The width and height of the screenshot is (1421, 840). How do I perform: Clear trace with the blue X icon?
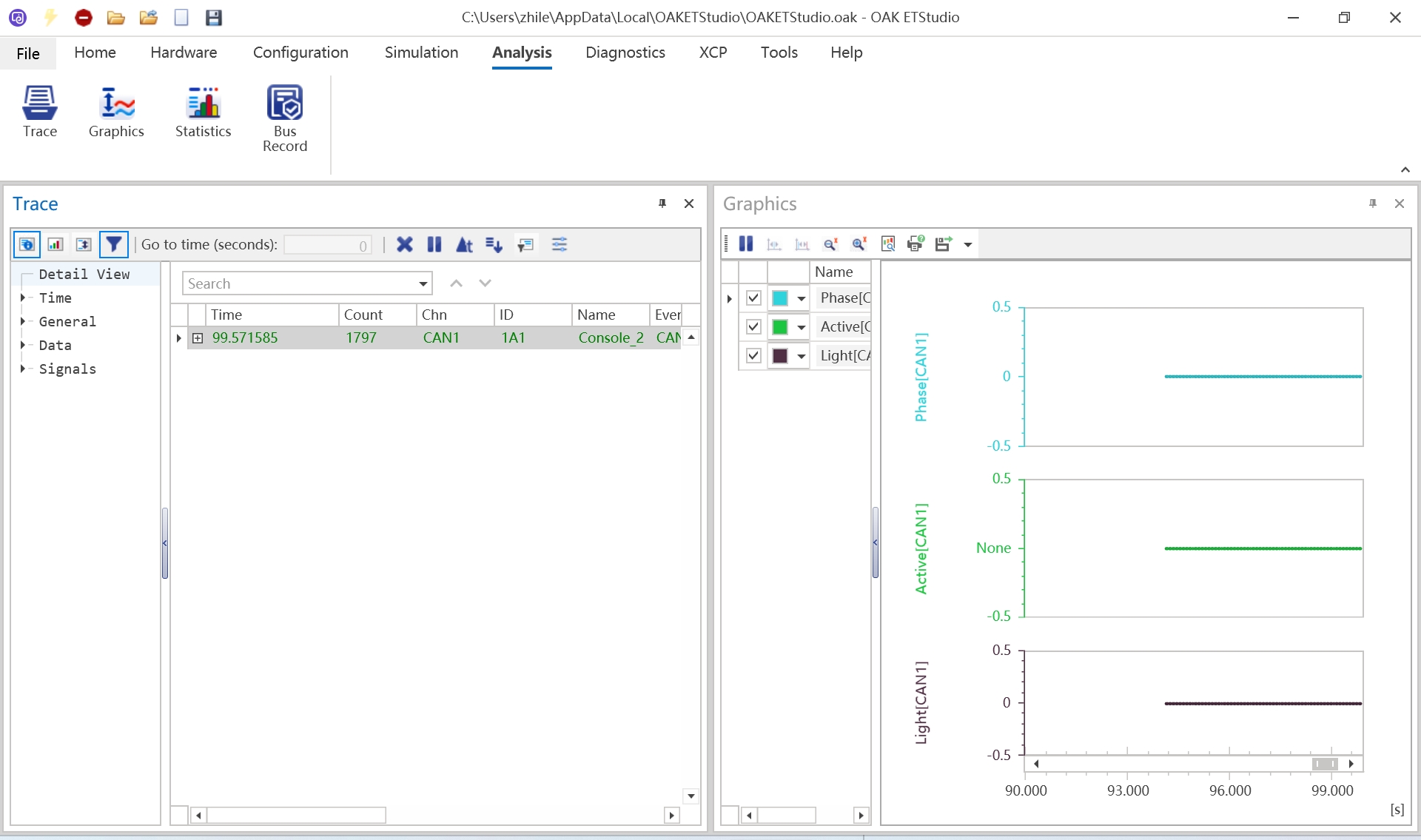click(x=404, y=244)
